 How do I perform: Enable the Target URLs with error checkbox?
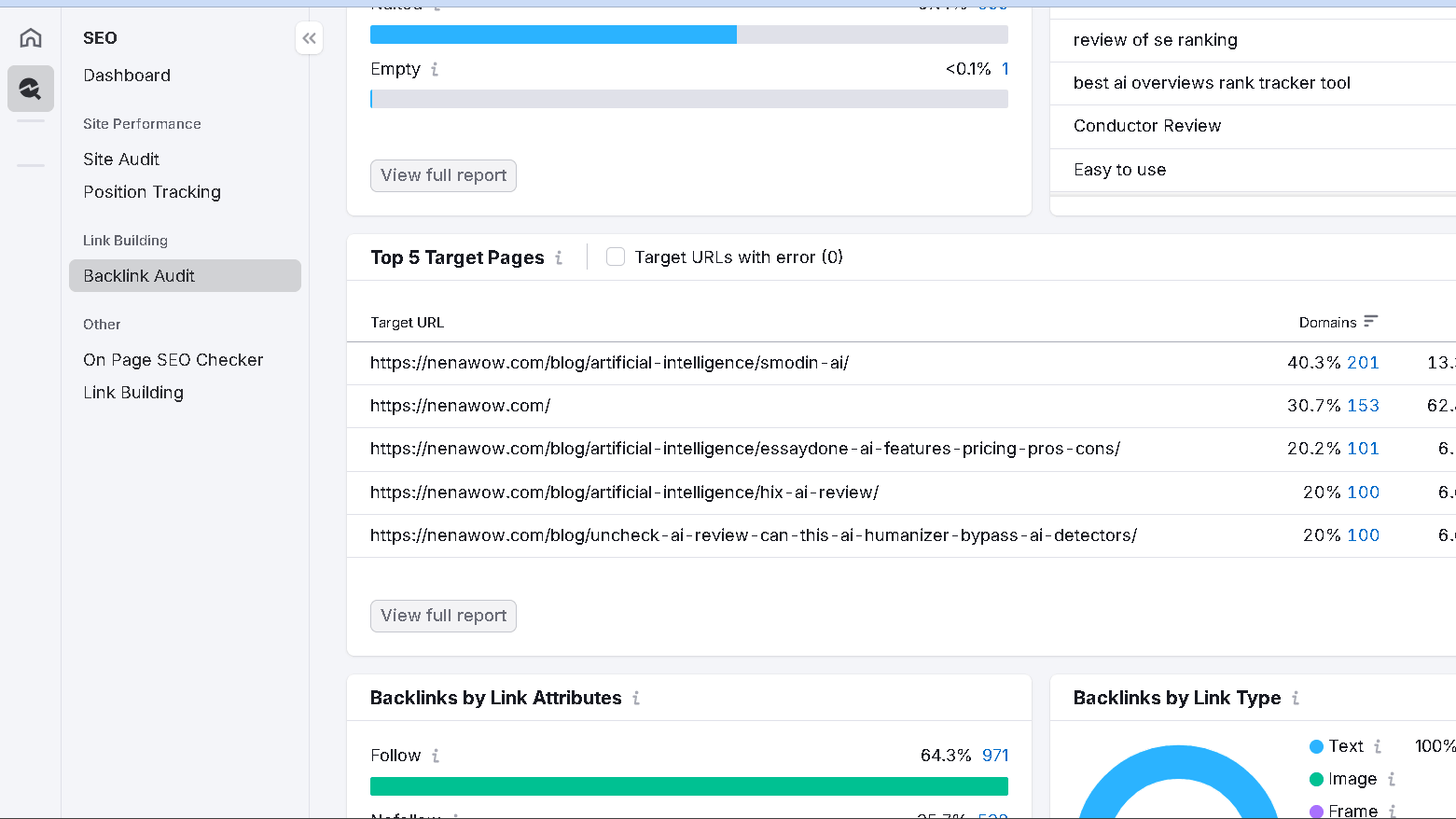click(616, 256)
